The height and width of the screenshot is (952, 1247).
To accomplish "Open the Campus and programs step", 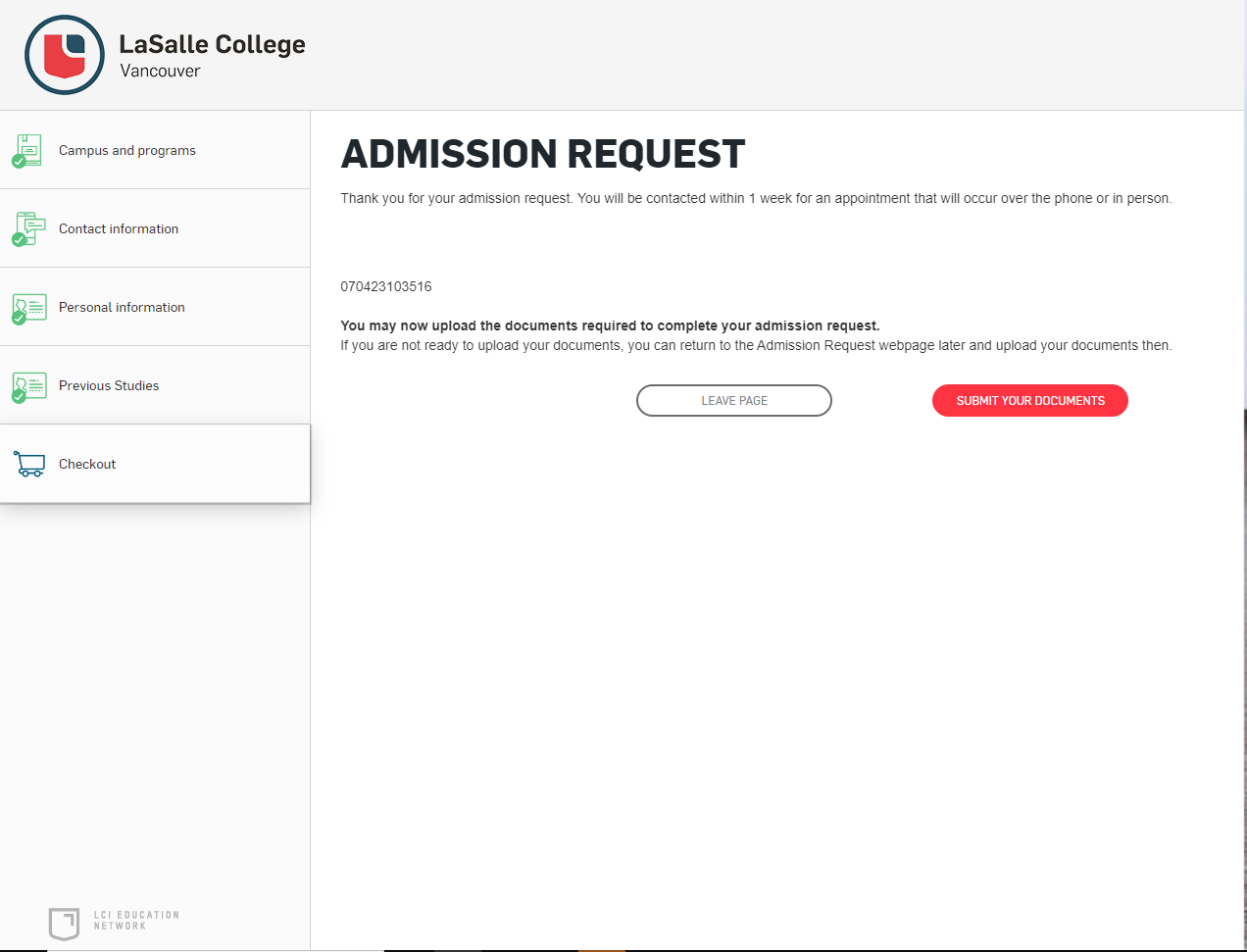I will tap(155, 150).
